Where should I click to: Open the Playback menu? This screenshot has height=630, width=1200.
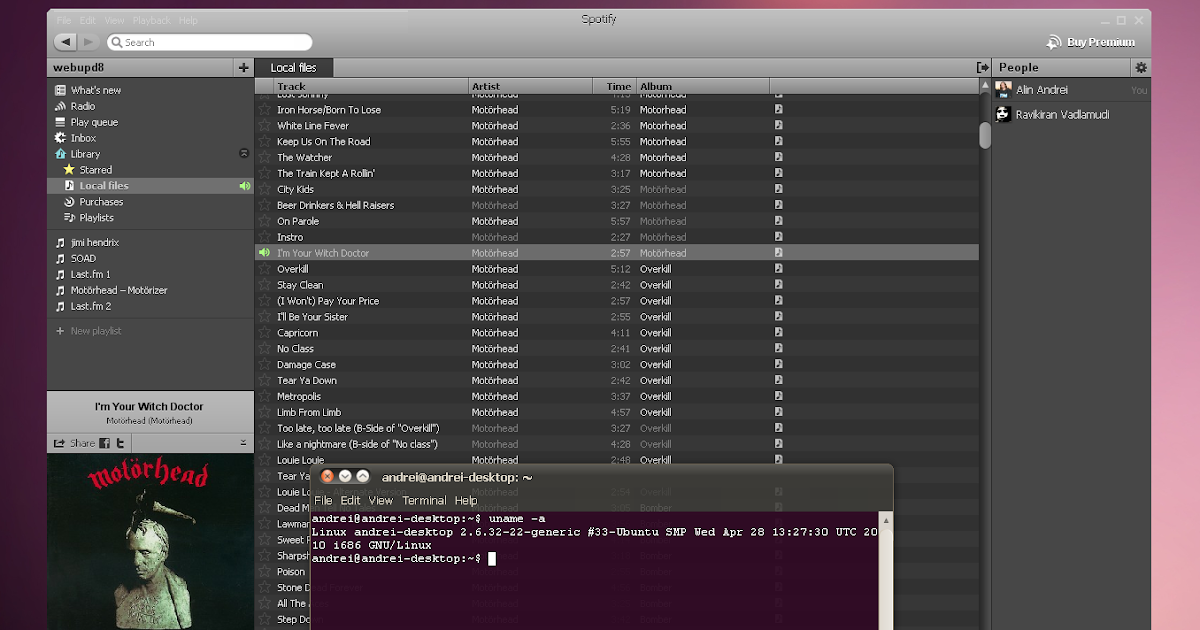pyautogui.click(x=152, y=20)
